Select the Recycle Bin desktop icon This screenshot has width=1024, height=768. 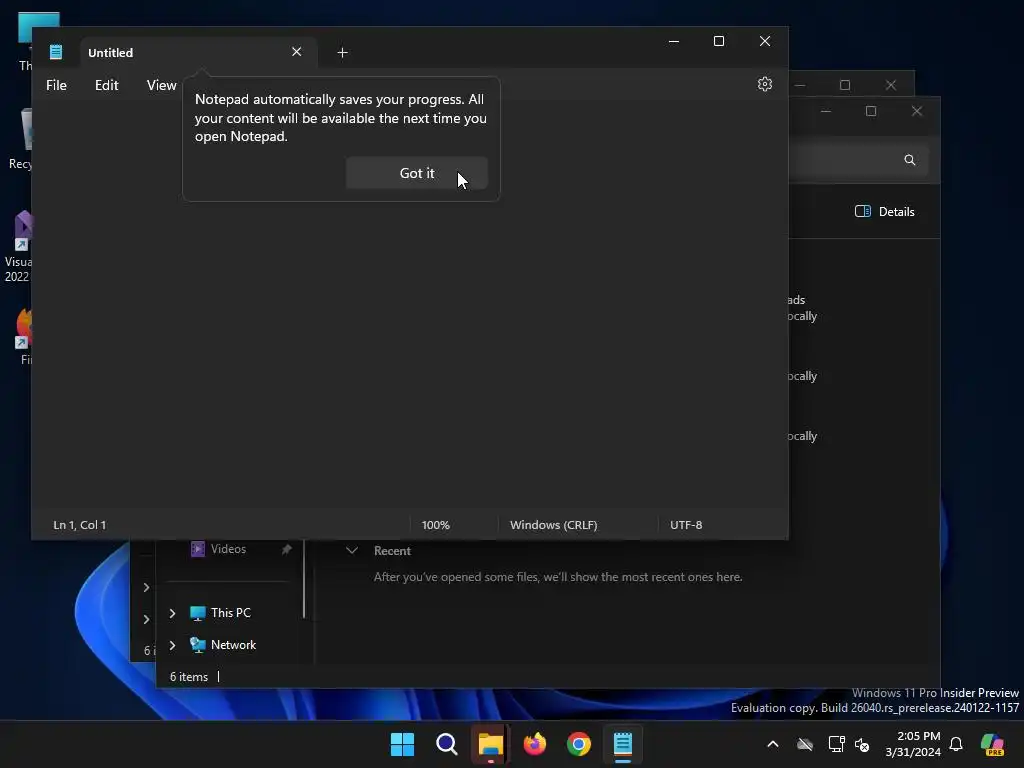tap(20, 140)
